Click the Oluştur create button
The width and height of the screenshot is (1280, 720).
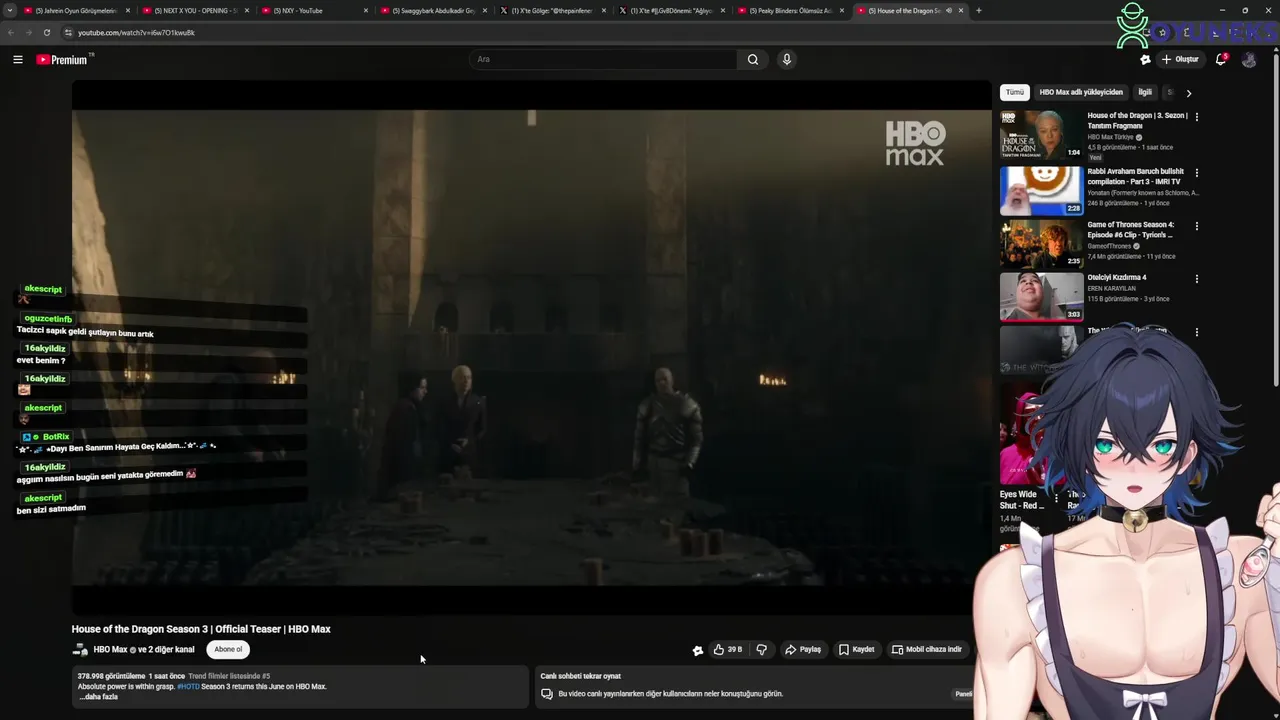click(1180, 59)
